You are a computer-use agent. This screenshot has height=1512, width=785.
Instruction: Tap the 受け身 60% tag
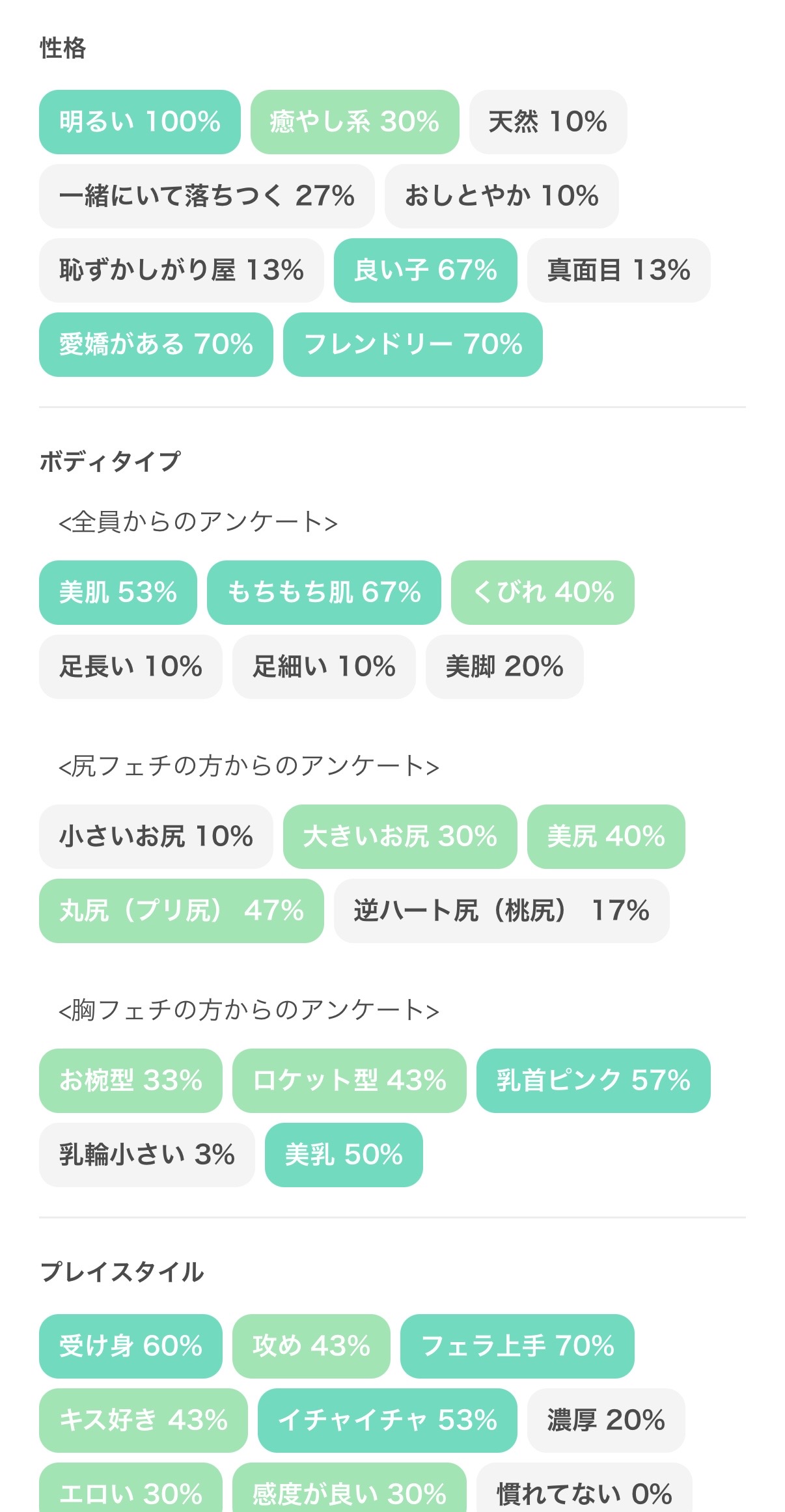pos(131,1346)
